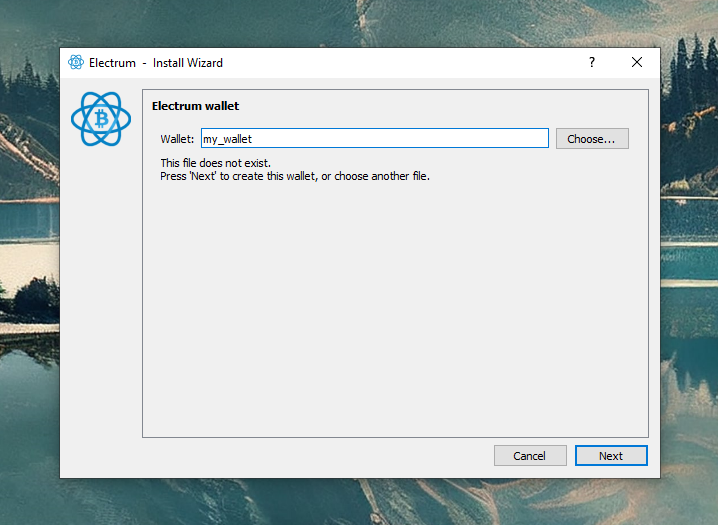Screen dimensions: 718x525
Task: Click the small Electrum icon in title bar
Action: (x=76, y=62)
